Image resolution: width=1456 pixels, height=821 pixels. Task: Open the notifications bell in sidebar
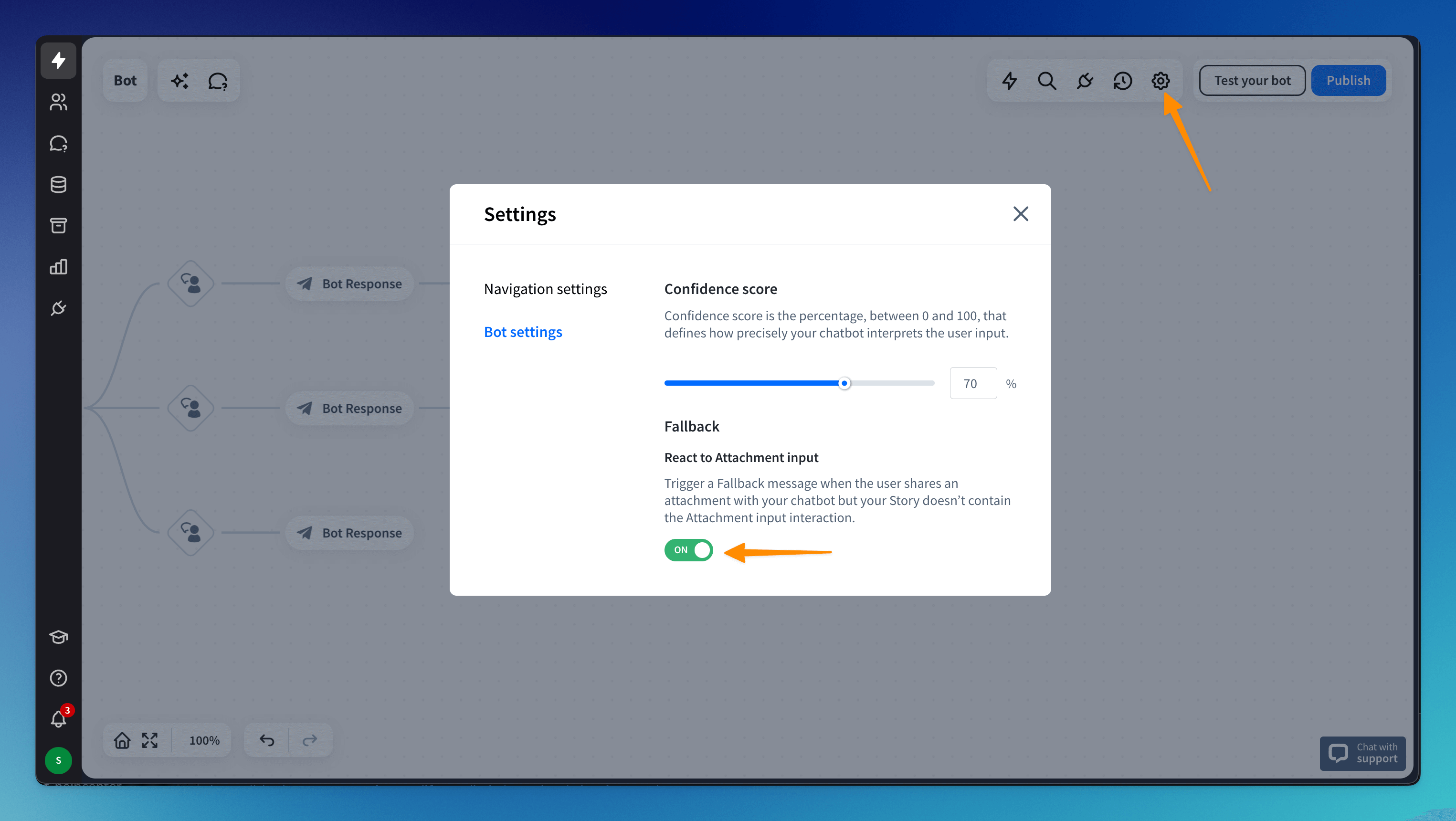tap(58, 719)
